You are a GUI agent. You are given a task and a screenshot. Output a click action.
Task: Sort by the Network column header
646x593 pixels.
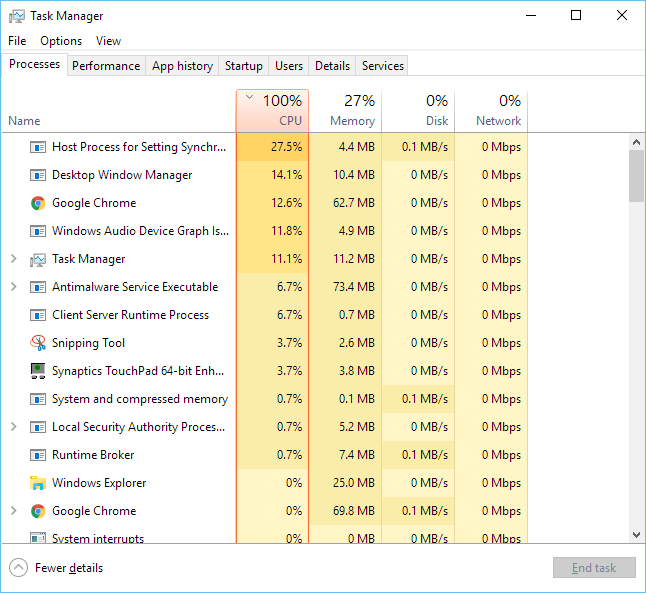click(x=491, y=111)
